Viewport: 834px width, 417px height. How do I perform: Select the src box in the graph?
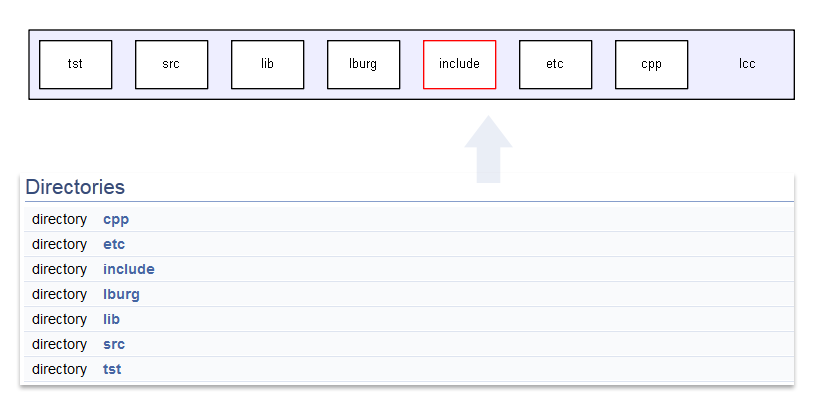(x=171, y=64)
